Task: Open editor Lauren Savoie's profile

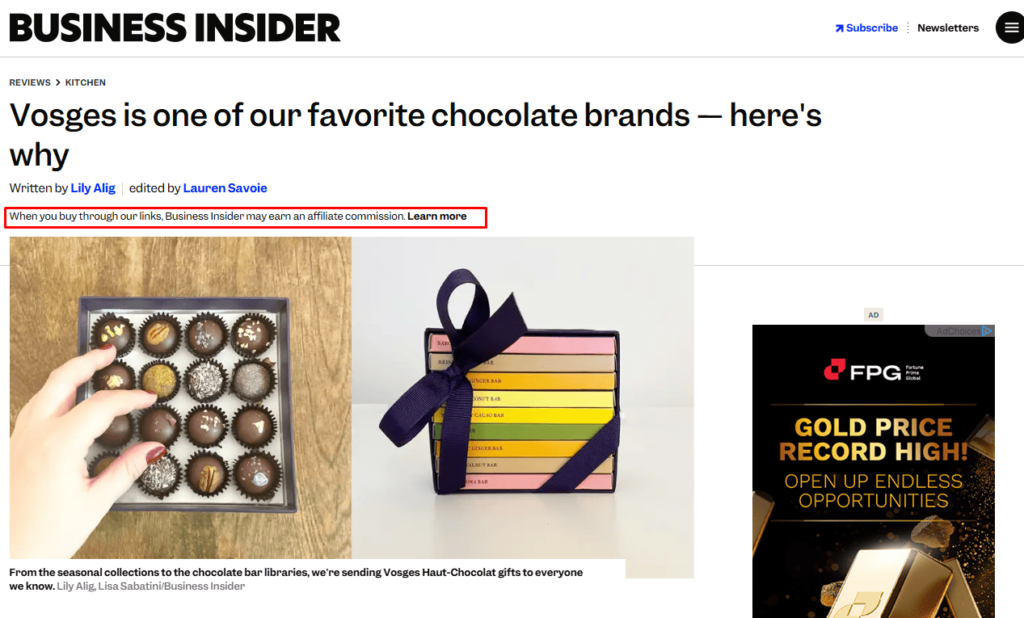Action: pos(225,188)
